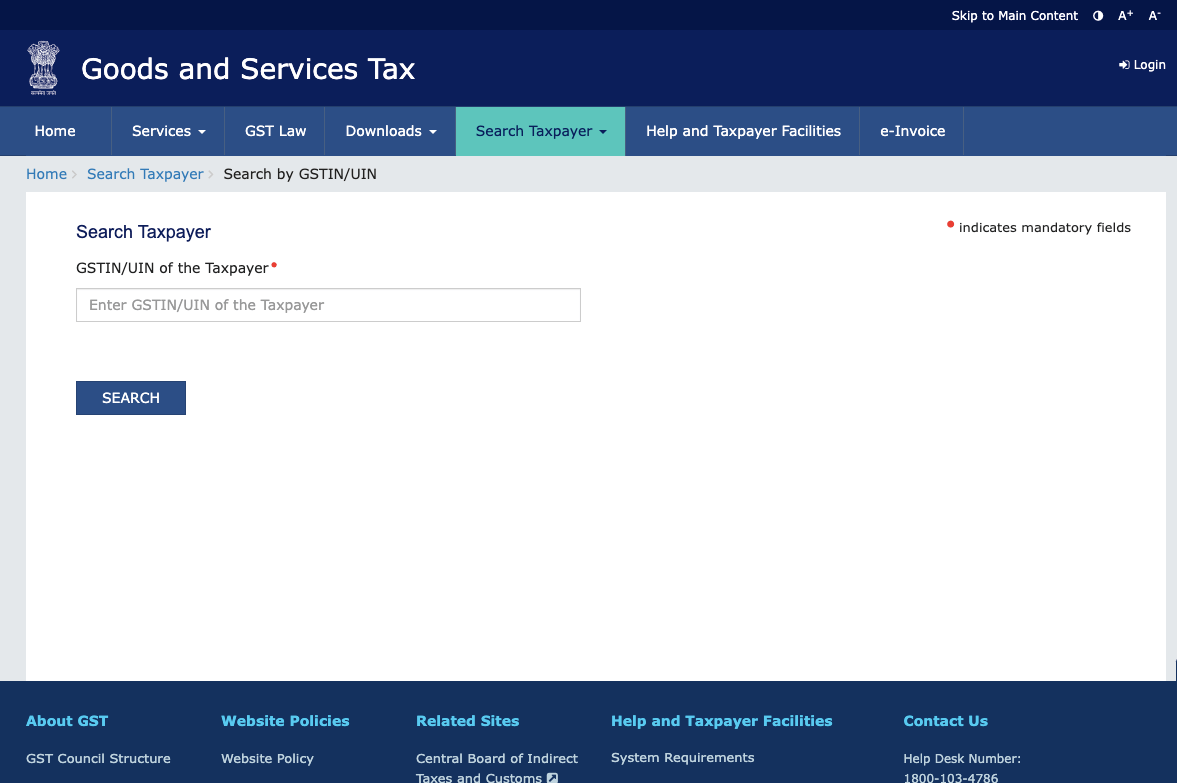This screenshot has height=783, width=1177.
Task: Click the Search Taxpayer page heading
Action: tap(143, 232)
